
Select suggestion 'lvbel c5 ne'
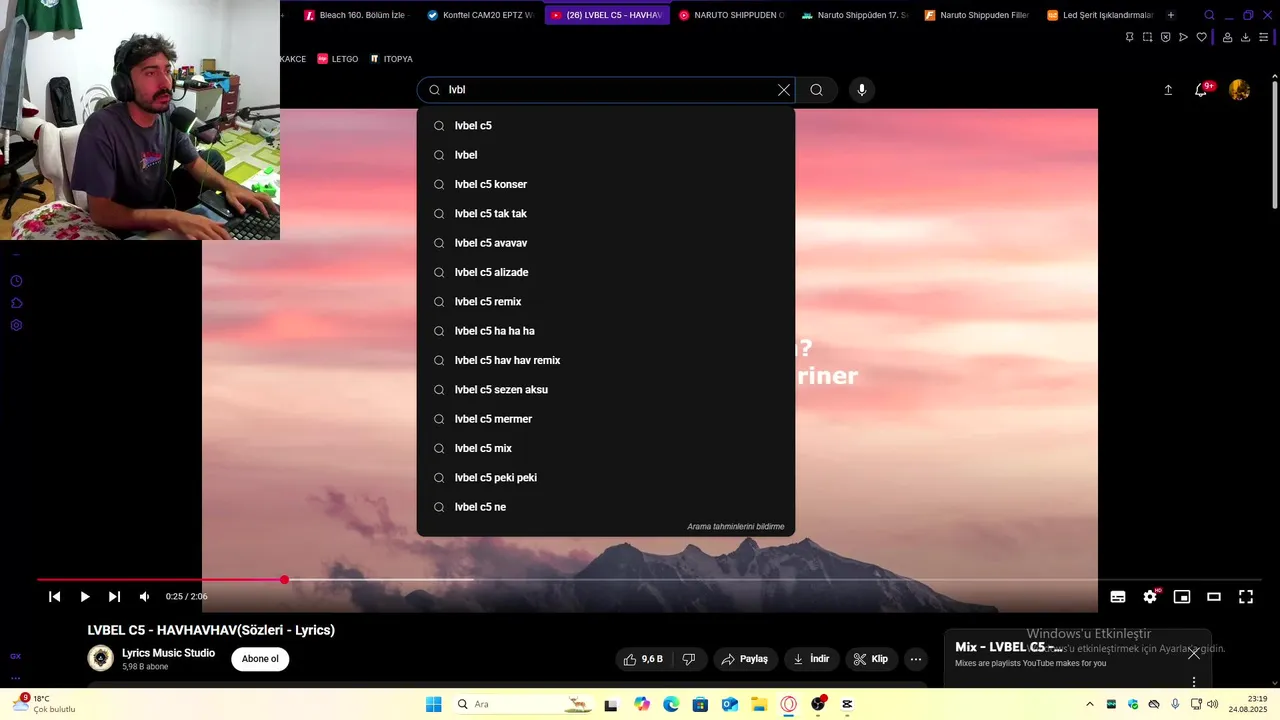coord(606,507)
